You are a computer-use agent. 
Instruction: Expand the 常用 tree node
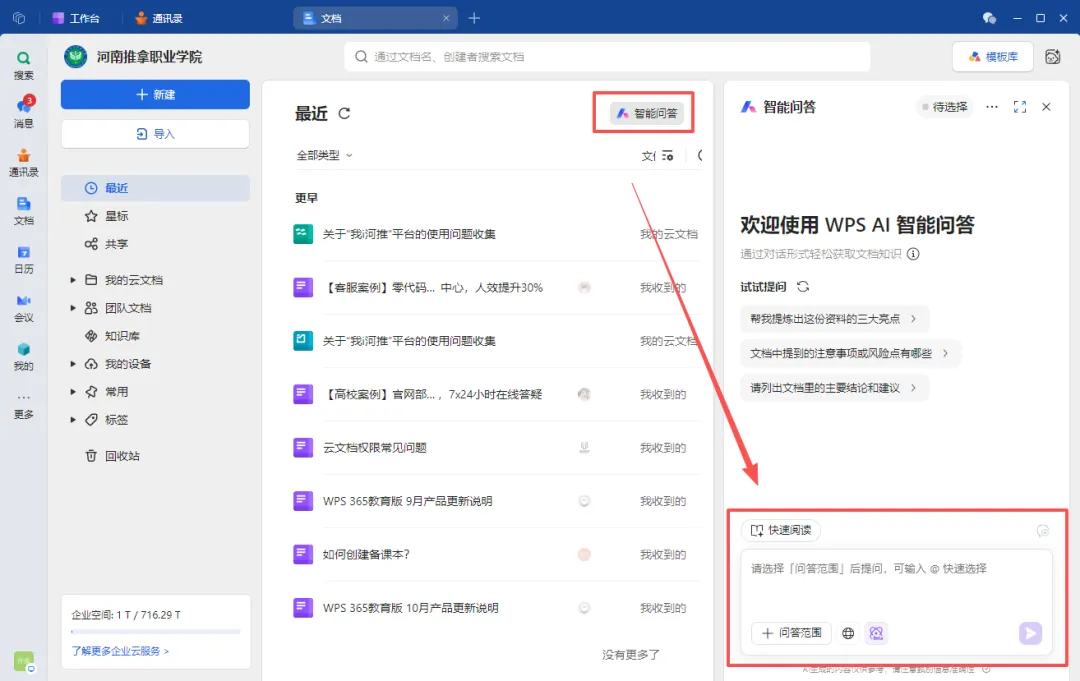pyautogui.click(x=73, y=392)
